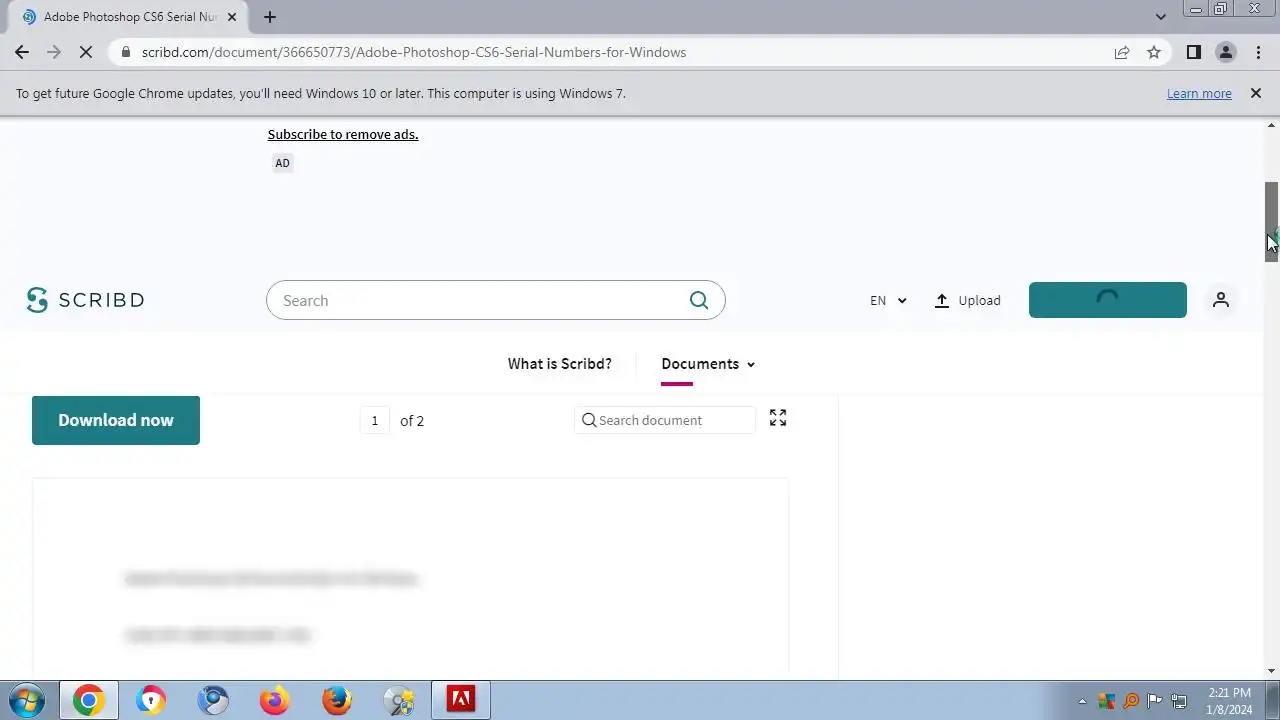Click the vertical scrollbar thumb
Image resolution: width=1280 pixels, height=720 pixels.
[1271, 222]
